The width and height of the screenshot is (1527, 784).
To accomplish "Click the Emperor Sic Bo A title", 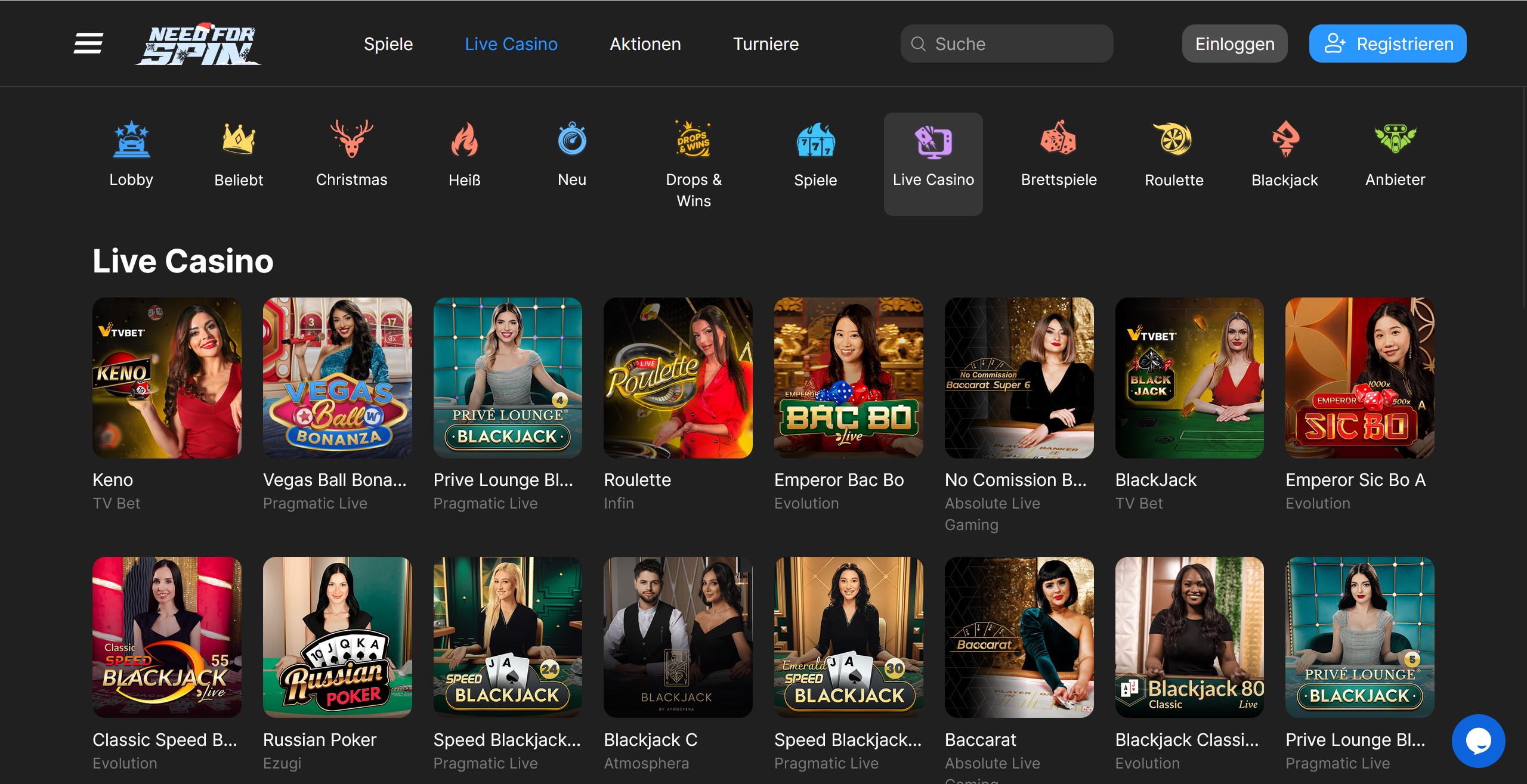I will [1356, 480].
